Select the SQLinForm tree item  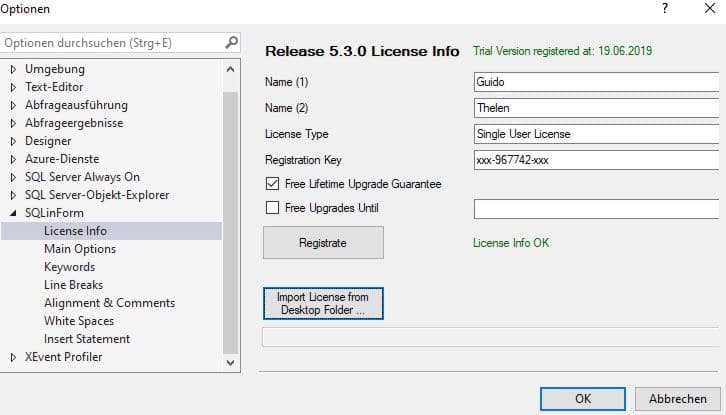54,213
